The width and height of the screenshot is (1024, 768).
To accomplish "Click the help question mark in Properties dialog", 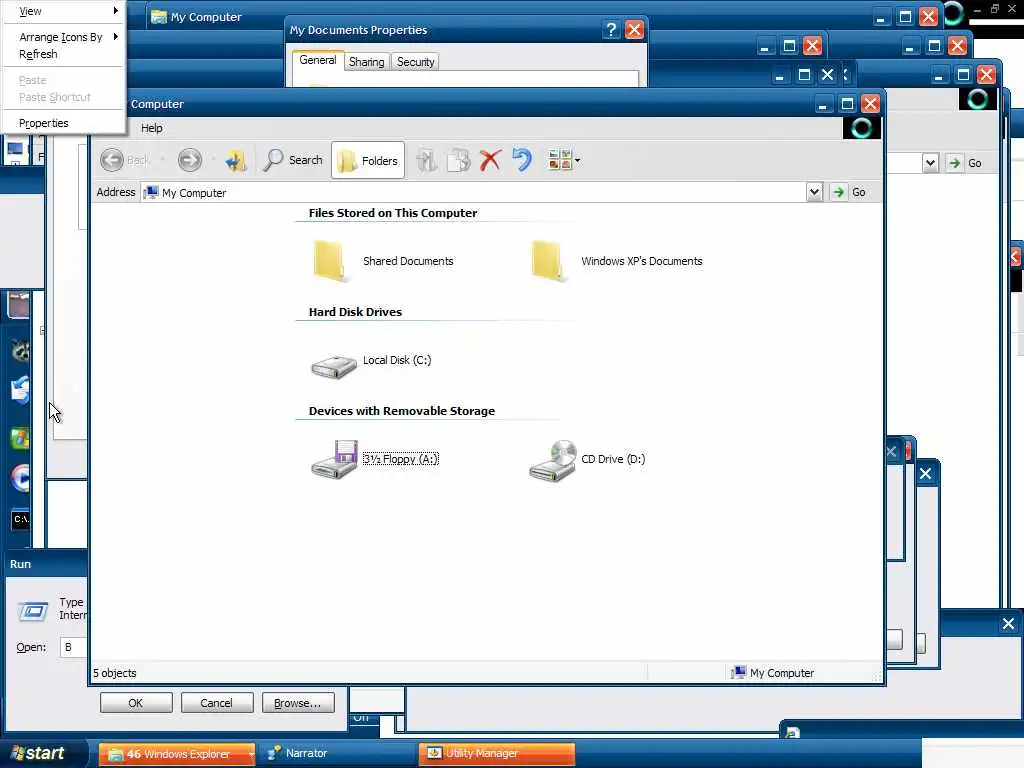I will click(x=611, y=29).
